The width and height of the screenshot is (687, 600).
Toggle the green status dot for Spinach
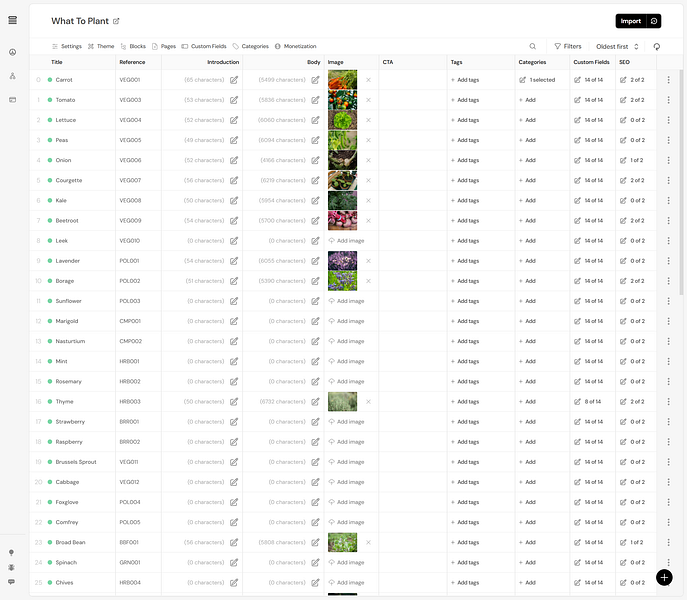pos(50,562)
